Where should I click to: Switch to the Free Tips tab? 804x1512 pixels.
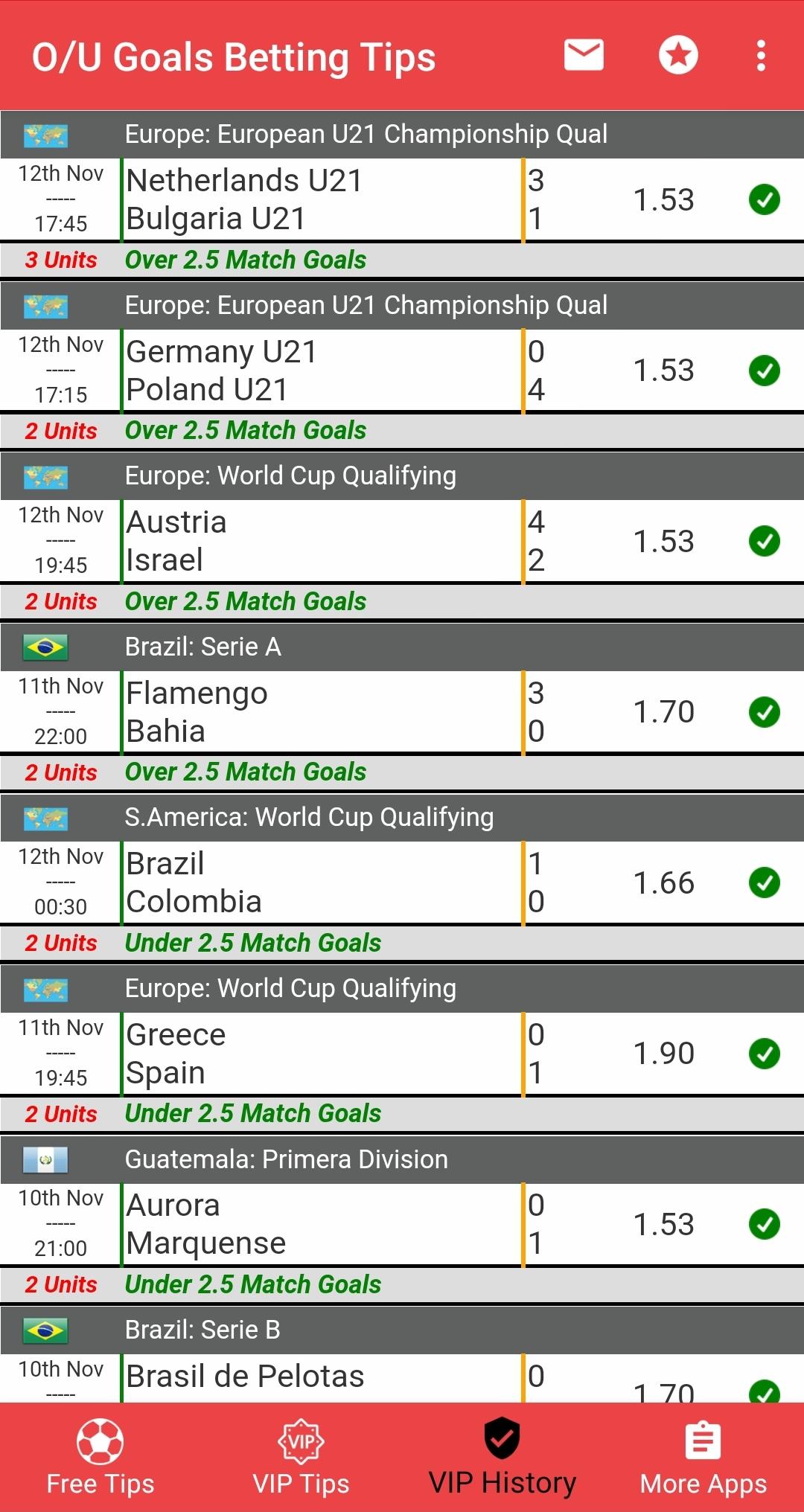pos(100,1457)
